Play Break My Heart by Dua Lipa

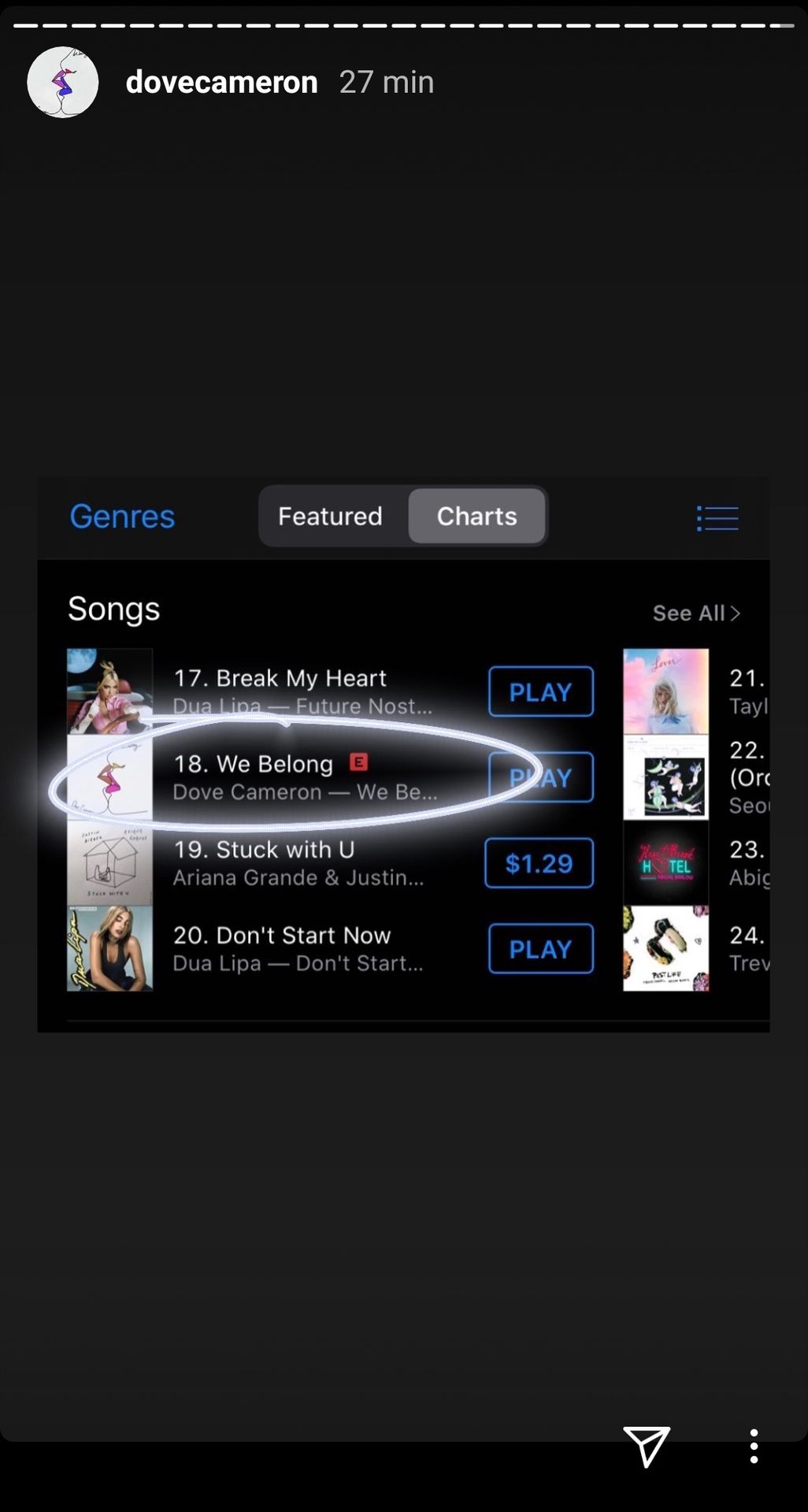(x=540, y=691)
